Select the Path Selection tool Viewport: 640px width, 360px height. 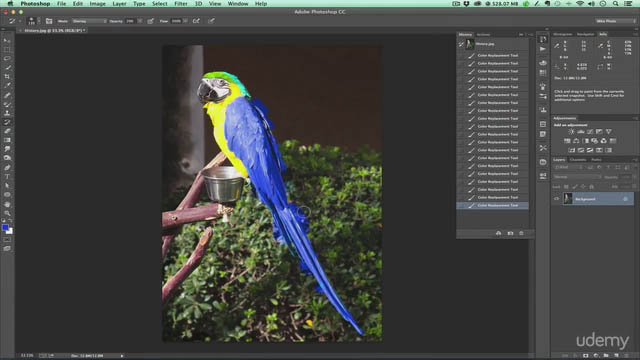click(x=7, y=185)
